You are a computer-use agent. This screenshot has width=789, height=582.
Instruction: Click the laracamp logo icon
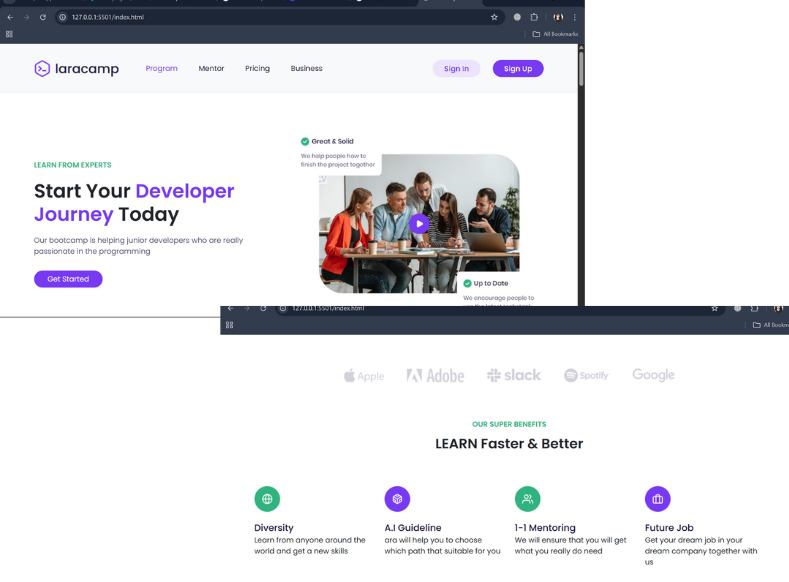point(42,68)
